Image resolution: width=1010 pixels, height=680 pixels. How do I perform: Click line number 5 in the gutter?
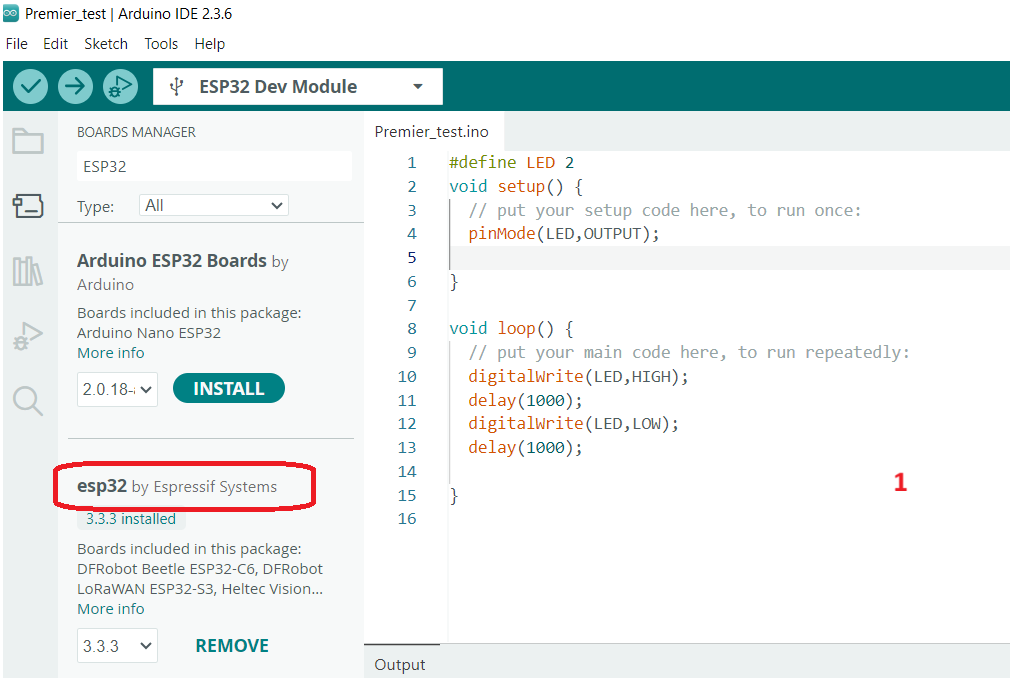coord(412,258)
